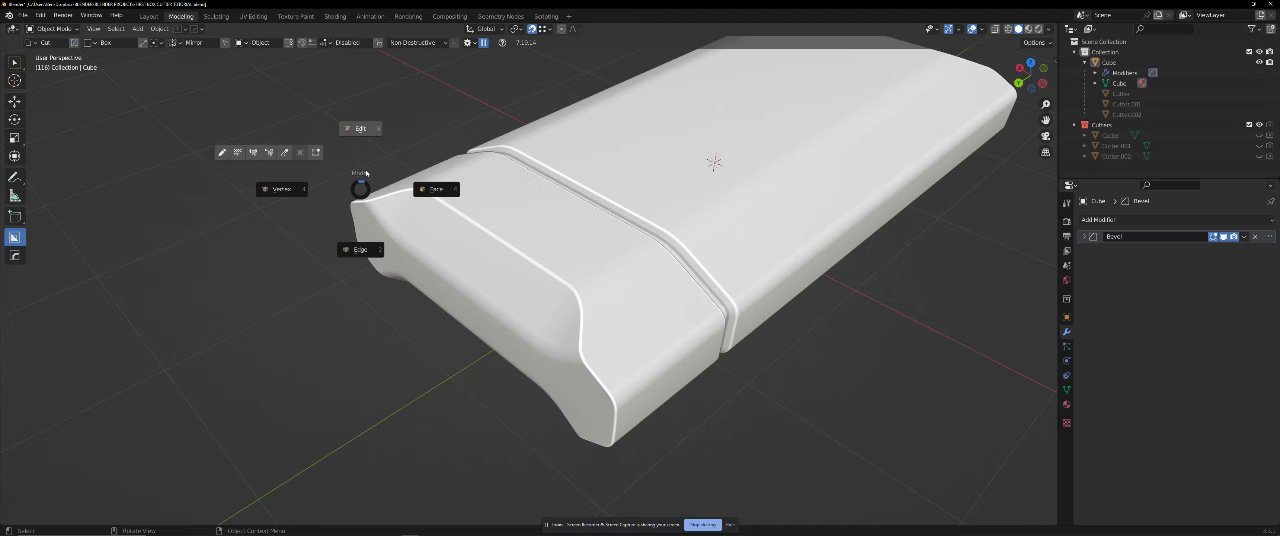Click the pan hand viewport icon
Image resolution: width=1280 pixels, height=536 pixels.
[1046, 120]
